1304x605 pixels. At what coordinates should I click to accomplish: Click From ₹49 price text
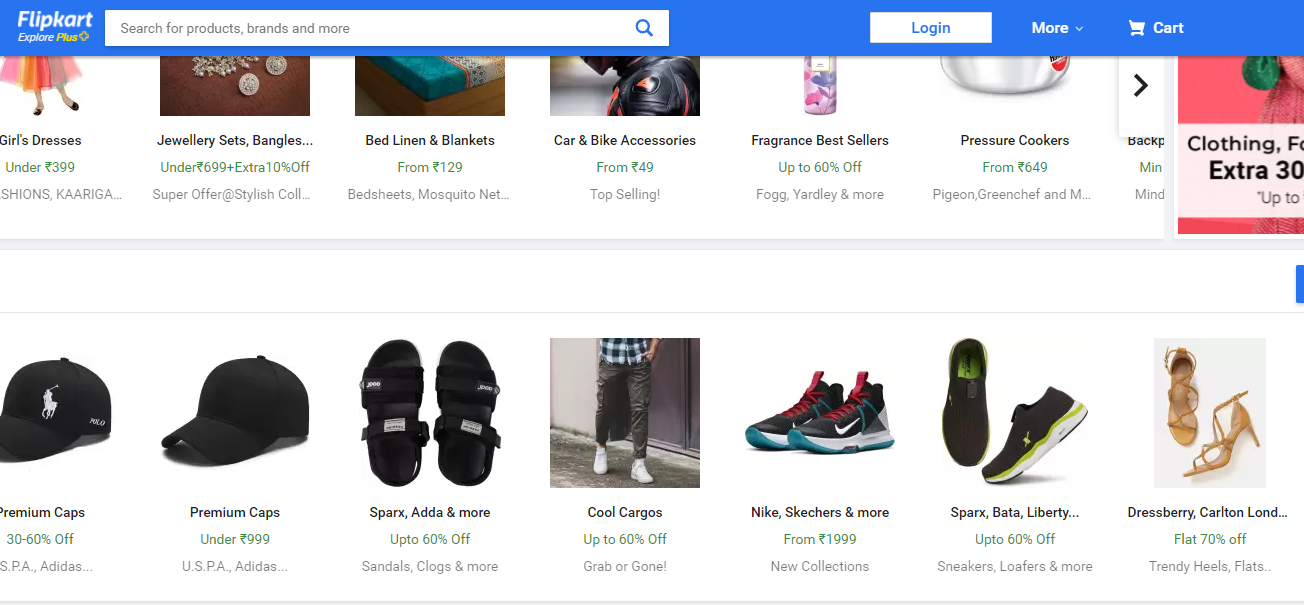click(x=625, y=167)
